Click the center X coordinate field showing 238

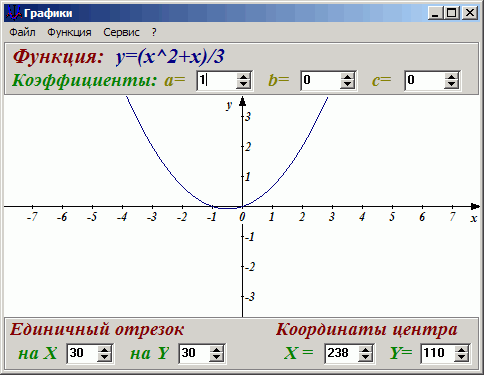click(x=342, y=354)
